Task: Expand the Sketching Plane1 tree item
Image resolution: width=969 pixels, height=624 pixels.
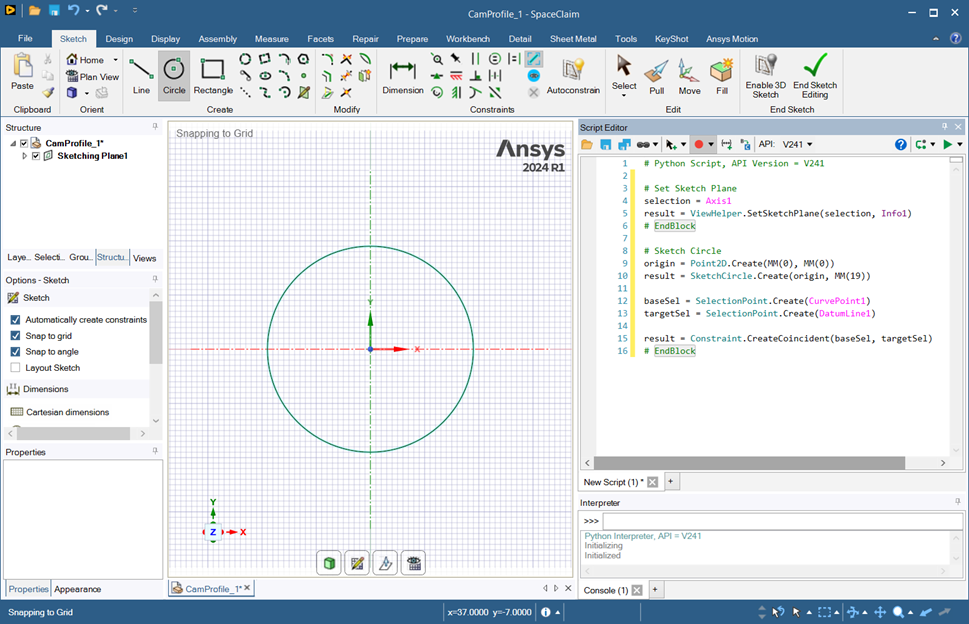Action: coord(25,155)
